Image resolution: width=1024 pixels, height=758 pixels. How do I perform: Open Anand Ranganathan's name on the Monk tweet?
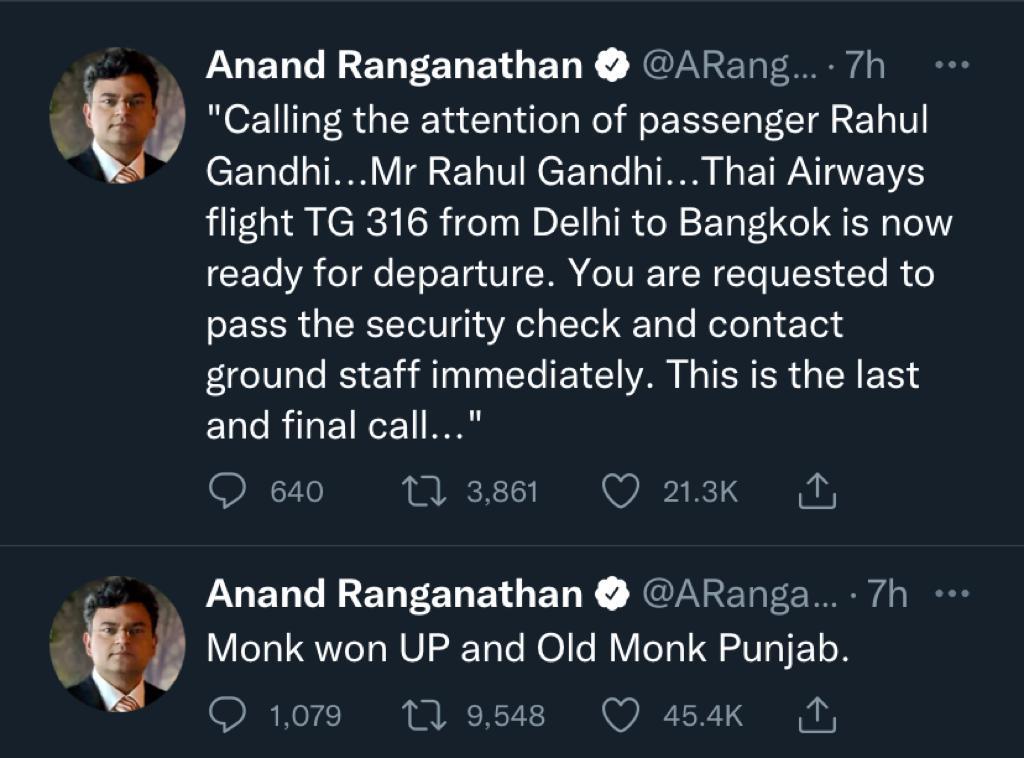(x=393, y=594)
